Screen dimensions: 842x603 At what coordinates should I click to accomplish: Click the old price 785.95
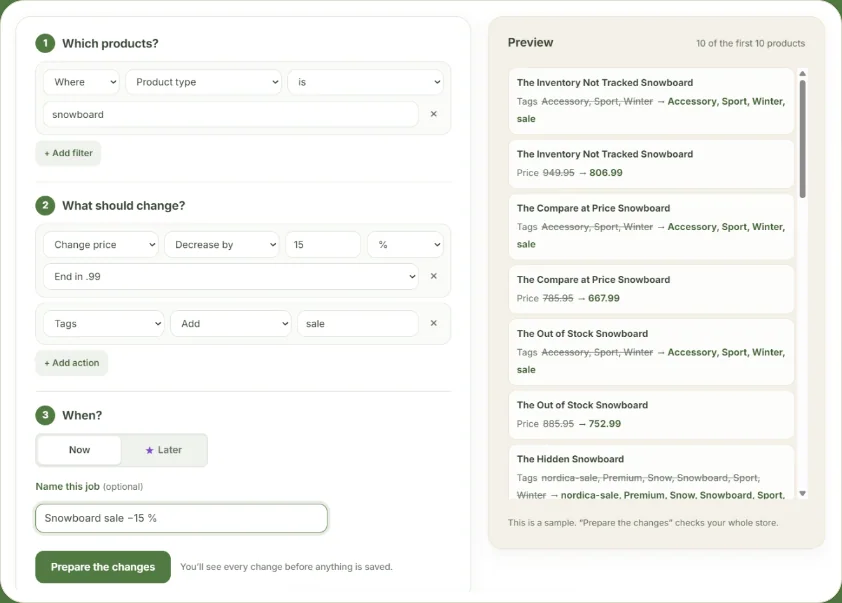click(x=558, y=299)
